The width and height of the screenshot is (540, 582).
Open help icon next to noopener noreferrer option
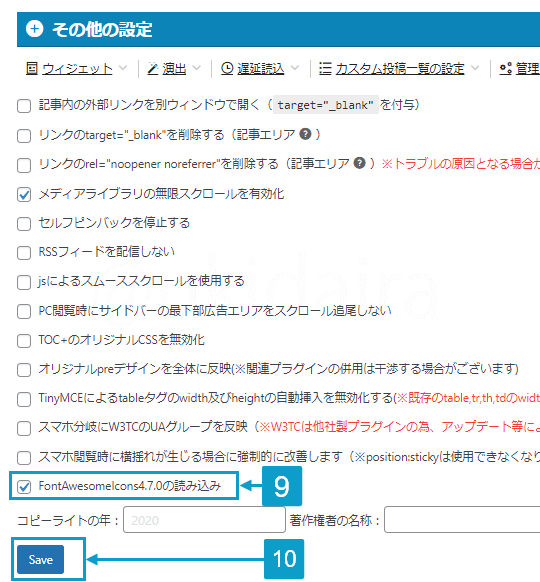point(359,163)
